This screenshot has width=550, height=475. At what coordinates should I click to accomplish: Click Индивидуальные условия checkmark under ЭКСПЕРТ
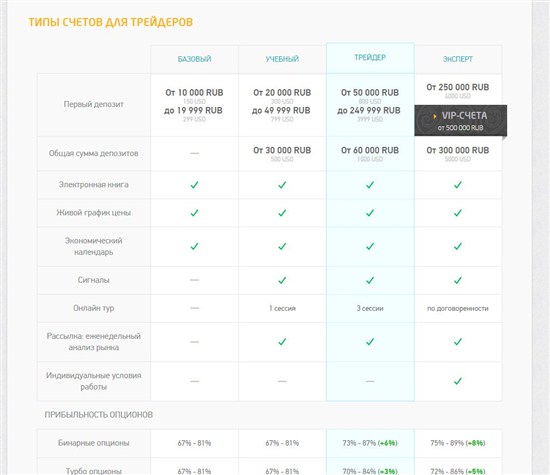458,381
